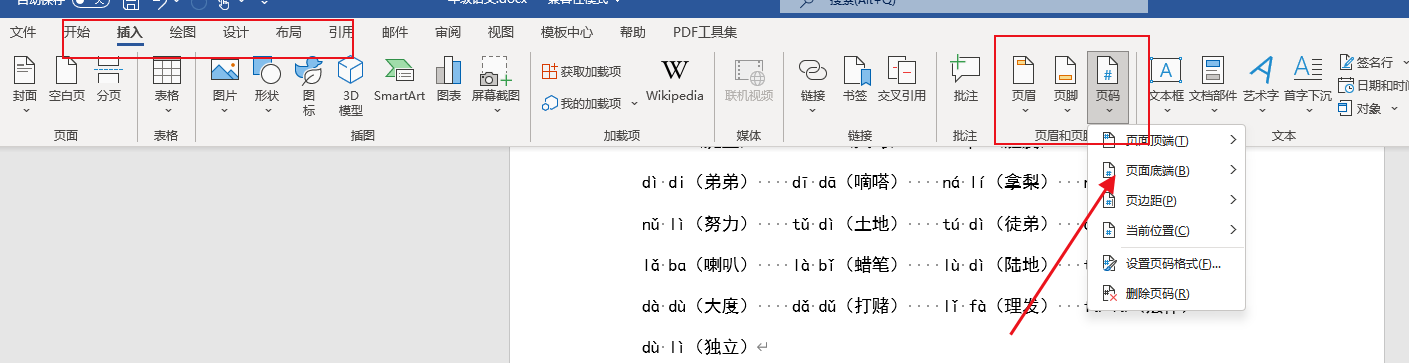
Task: Switch to the 模板中心 tab
Action: [567, 32]
